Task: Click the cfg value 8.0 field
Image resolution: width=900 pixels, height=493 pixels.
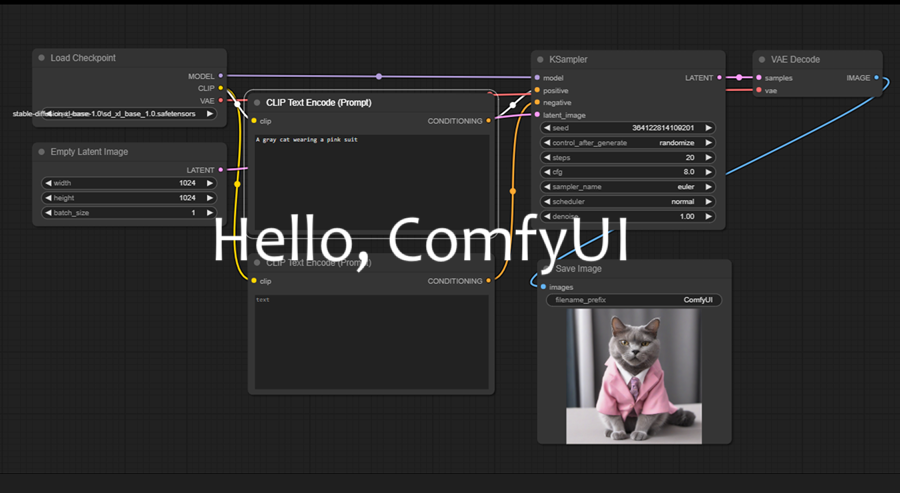Action: [x=628, y=172]
